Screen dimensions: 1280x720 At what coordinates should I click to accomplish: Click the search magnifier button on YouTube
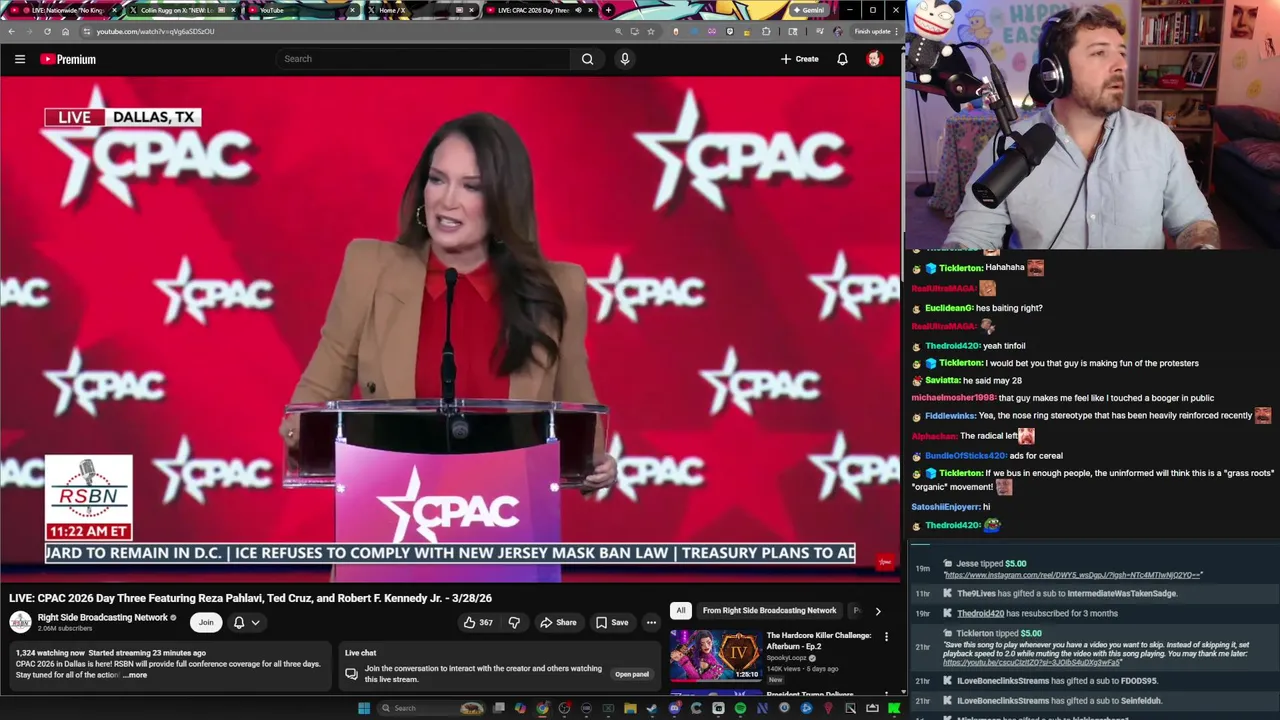click(587, 59)
